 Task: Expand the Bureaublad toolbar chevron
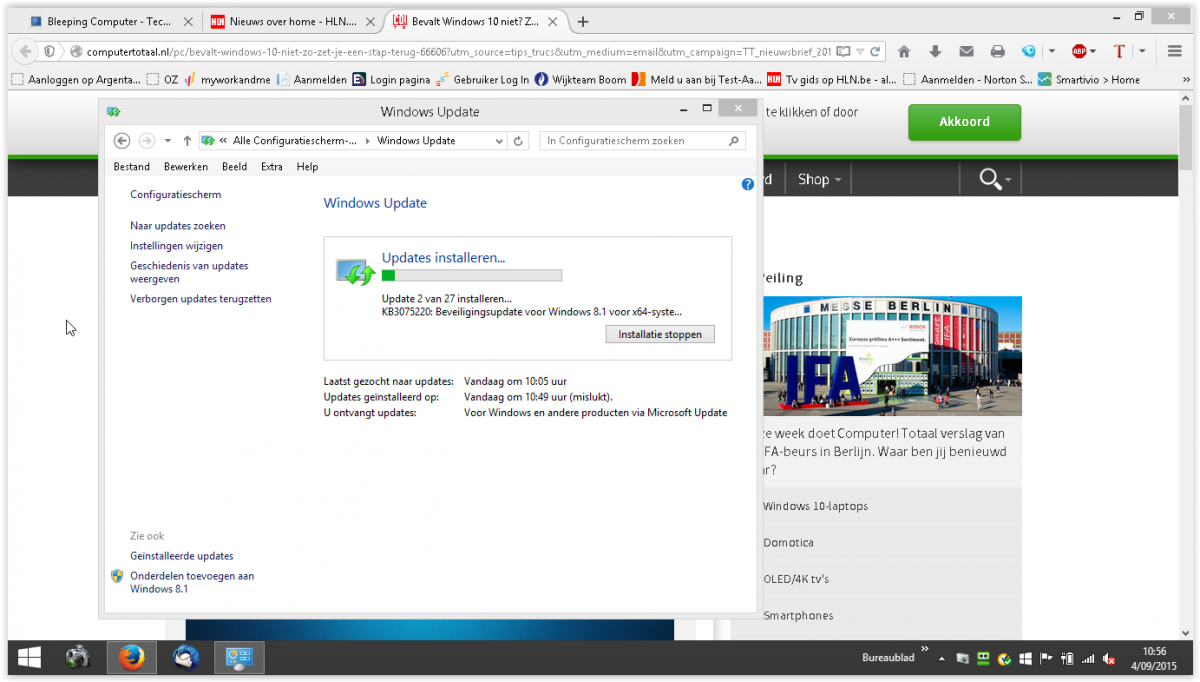point(925,649)
